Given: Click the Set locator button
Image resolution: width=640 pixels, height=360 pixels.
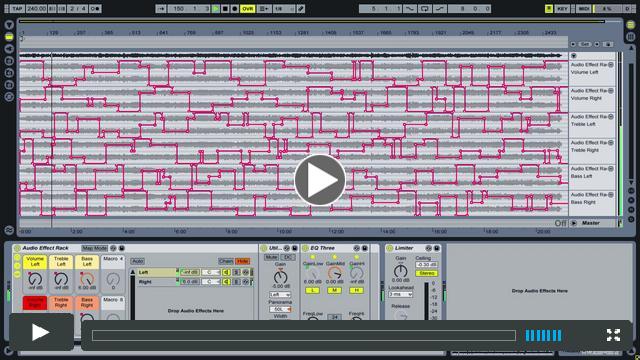Looking at the screenshot, I should (585, 44).
